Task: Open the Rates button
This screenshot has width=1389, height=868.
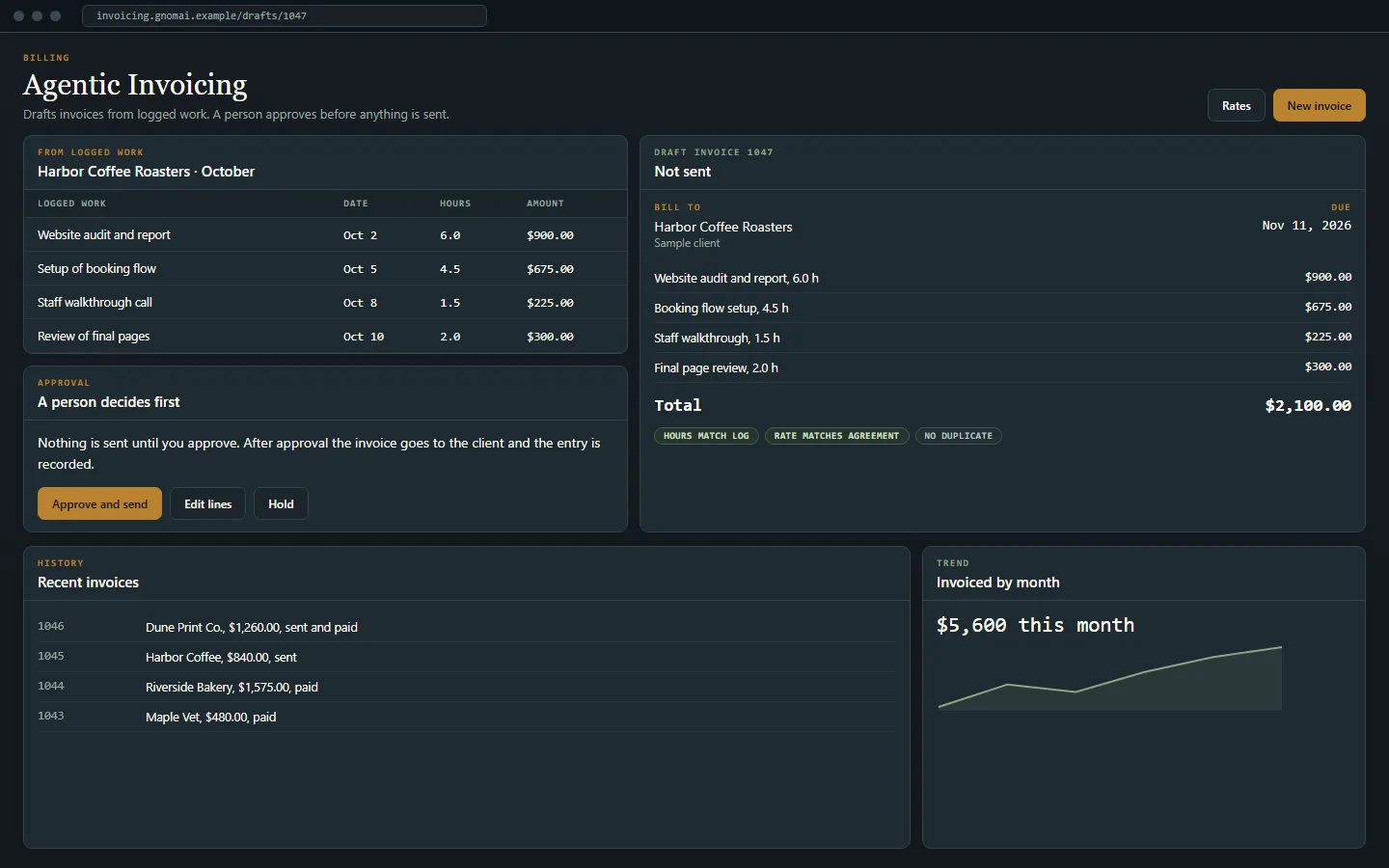Action: coord(1236,105)
